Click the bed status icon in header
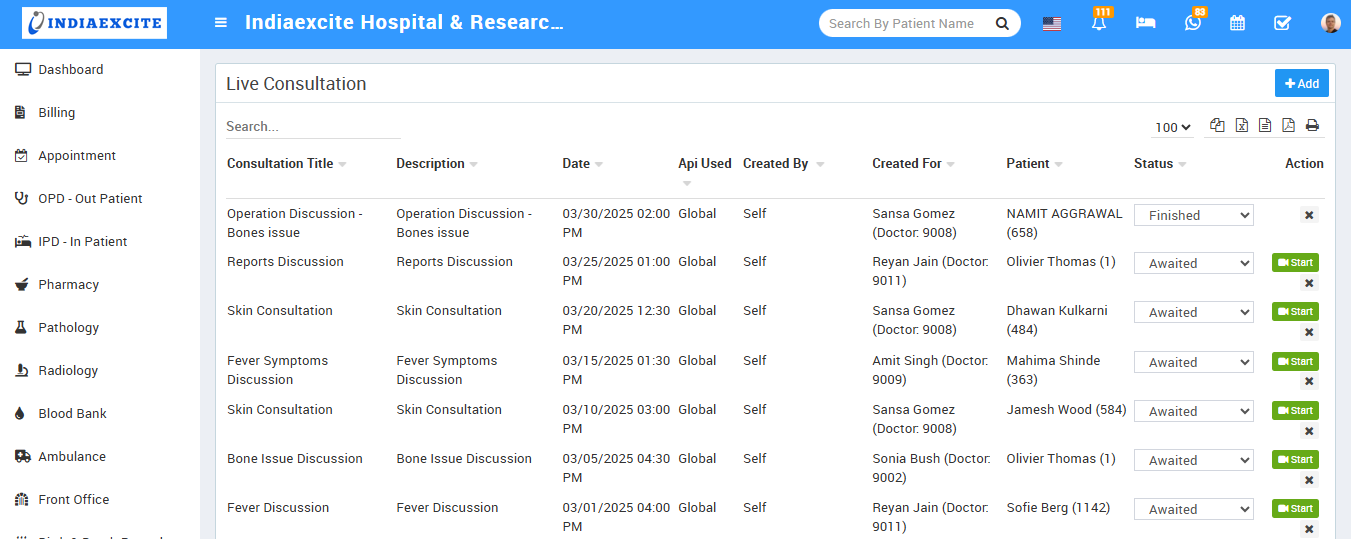The width and height of the screenshot is (1351, 539). click(x=1145, y=23)
